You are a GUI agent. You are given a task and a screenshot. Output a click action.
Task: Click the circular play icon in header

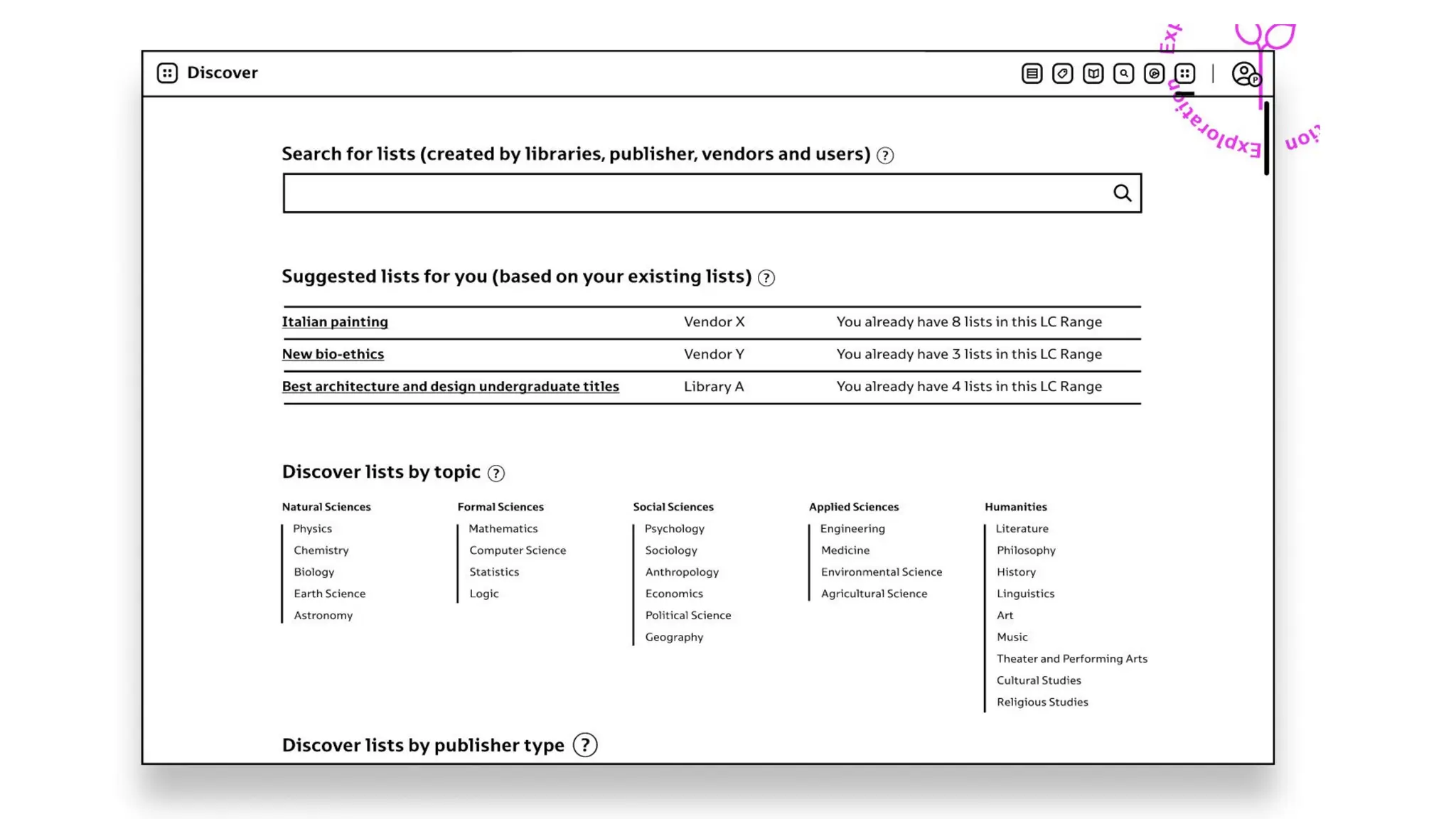coord(1154,73)
